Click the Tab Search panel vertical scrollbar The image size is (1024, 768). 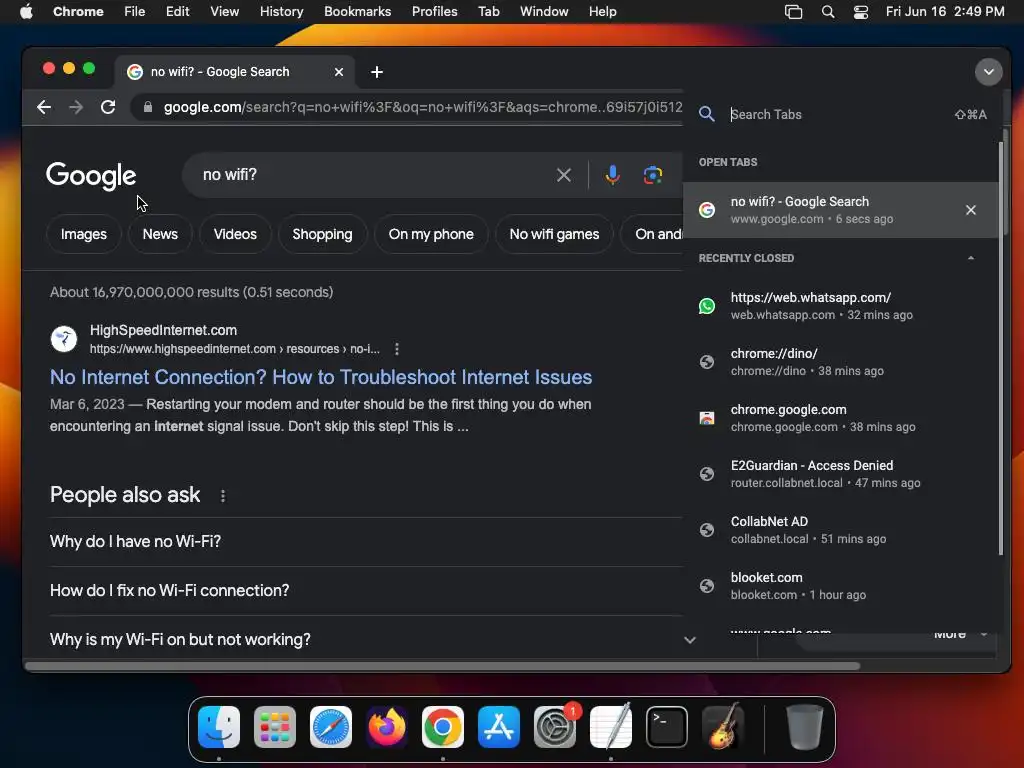pyautogui.click(x=1002, y=349)
